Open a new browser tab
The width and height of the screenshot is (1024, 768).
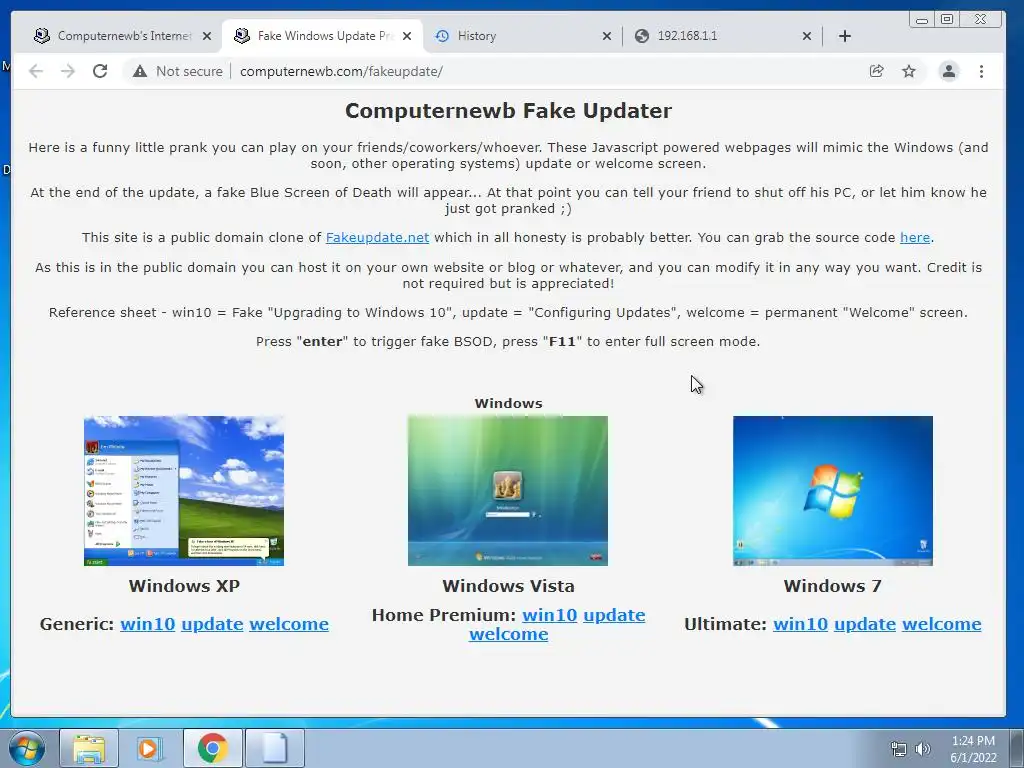coord(844,36)
